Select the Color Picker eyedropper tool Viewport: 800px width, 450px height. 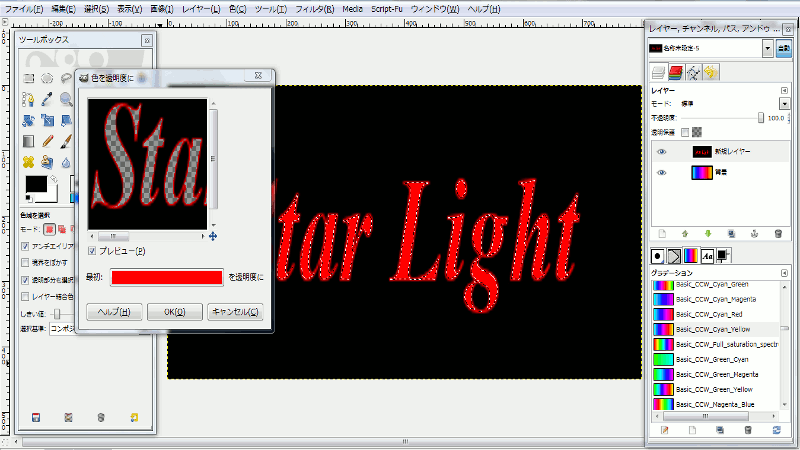[x=47, y=99]
